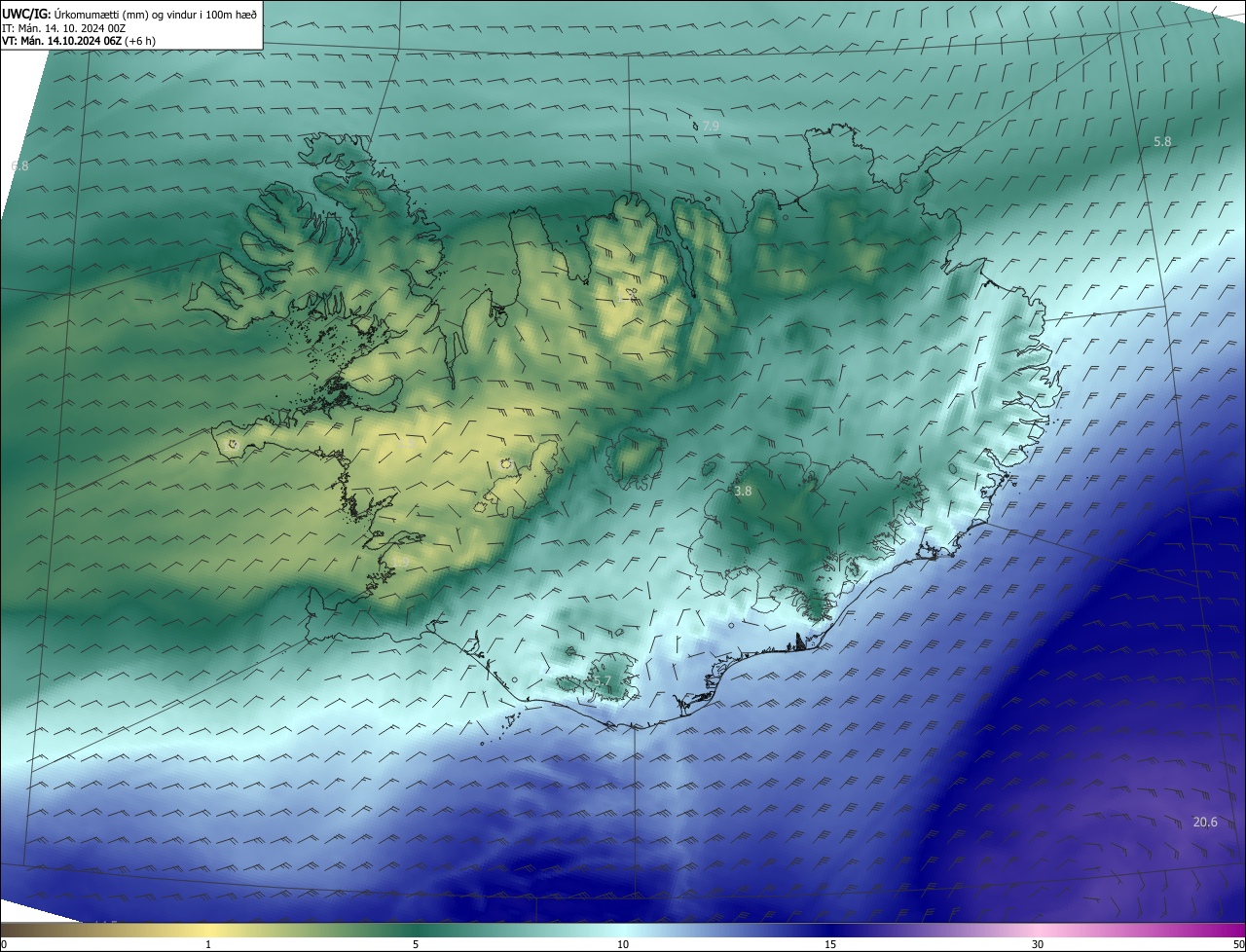Click the '10' tick label on the color scale
Screen dimensions: 1246x952
click(x=623, y=944)
